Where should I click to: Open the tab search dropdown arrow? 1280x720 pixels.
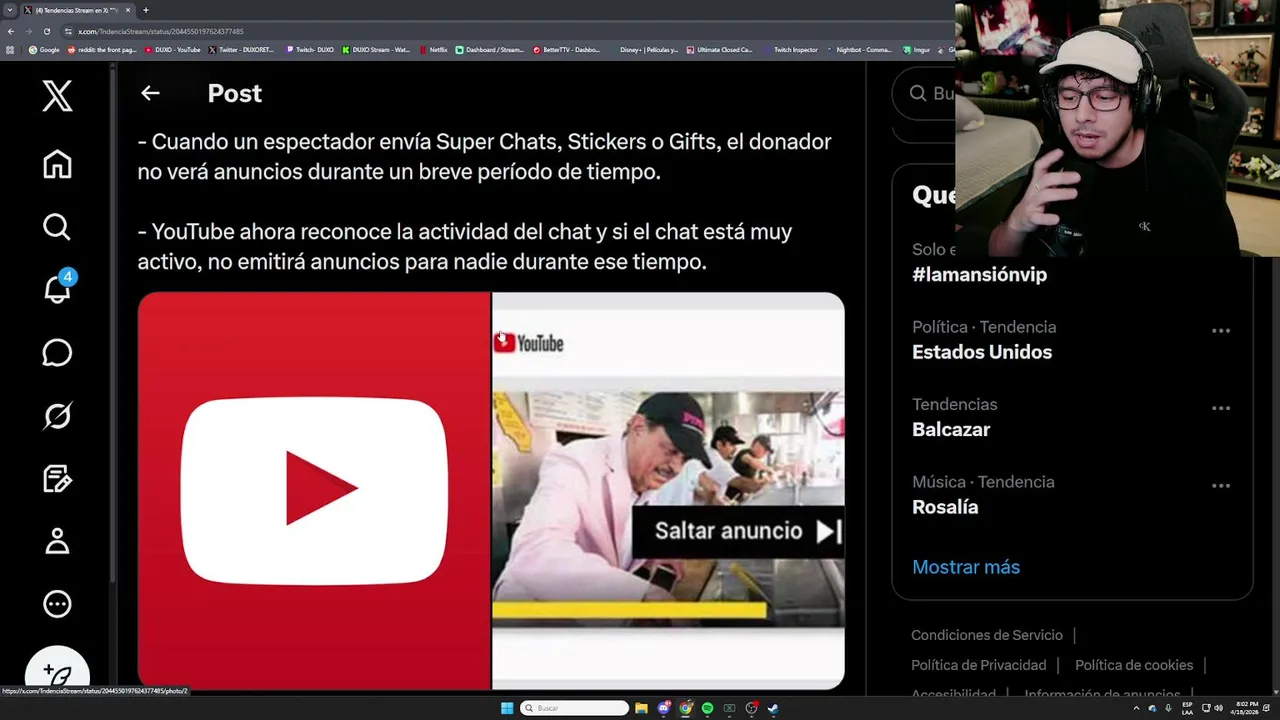coord(10,10)
